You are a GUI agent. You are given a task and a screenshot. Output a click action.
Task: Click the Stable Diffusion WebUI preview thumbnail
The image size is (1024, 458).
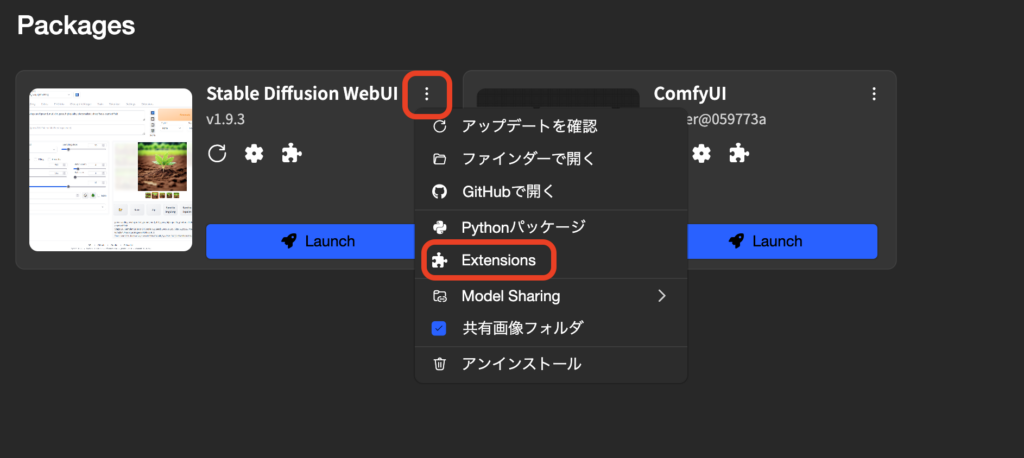pyautogui.click(x=110, y=169)
